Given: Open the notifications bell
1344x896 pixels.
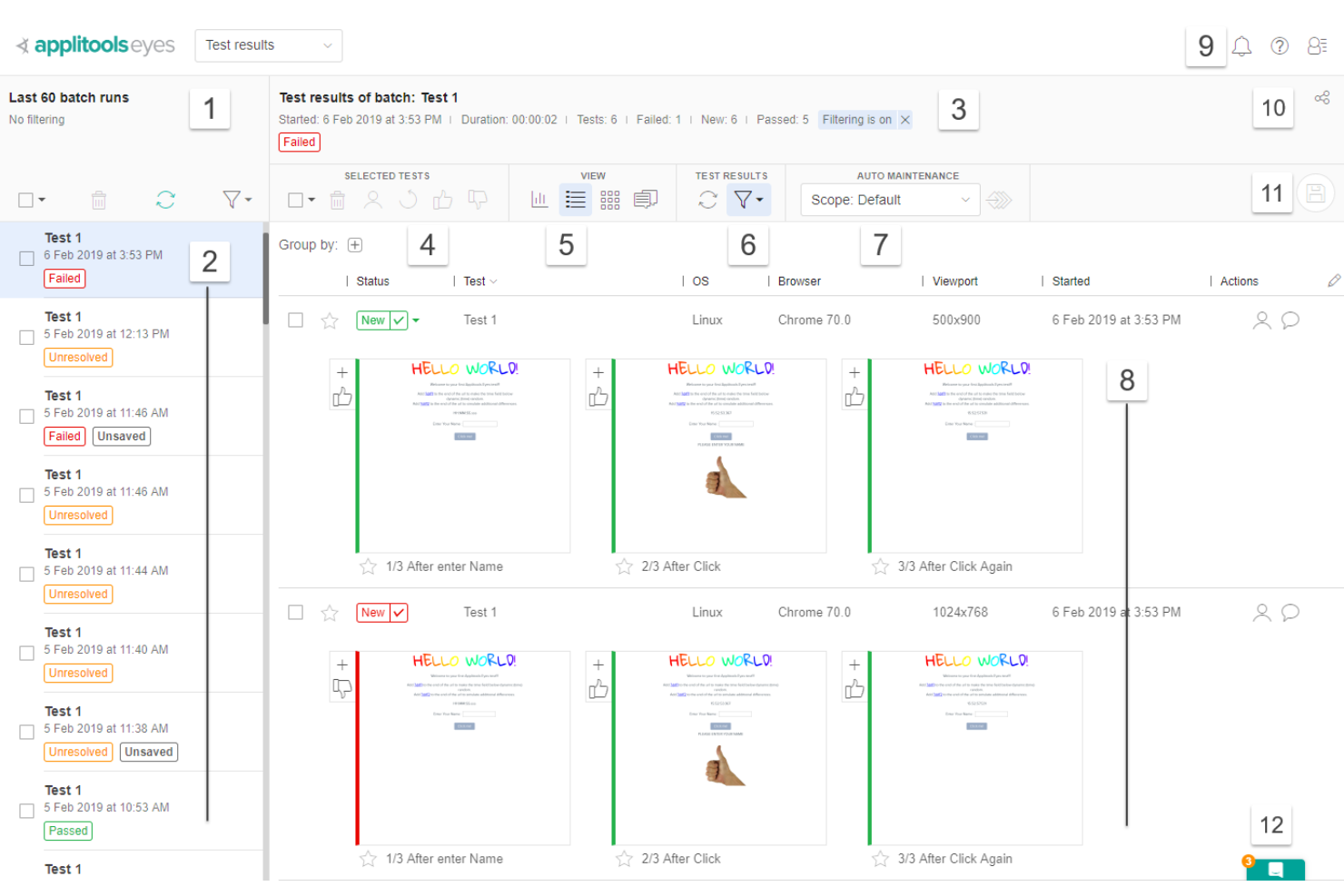Looking at the screenshot, I should (1242, 46).
